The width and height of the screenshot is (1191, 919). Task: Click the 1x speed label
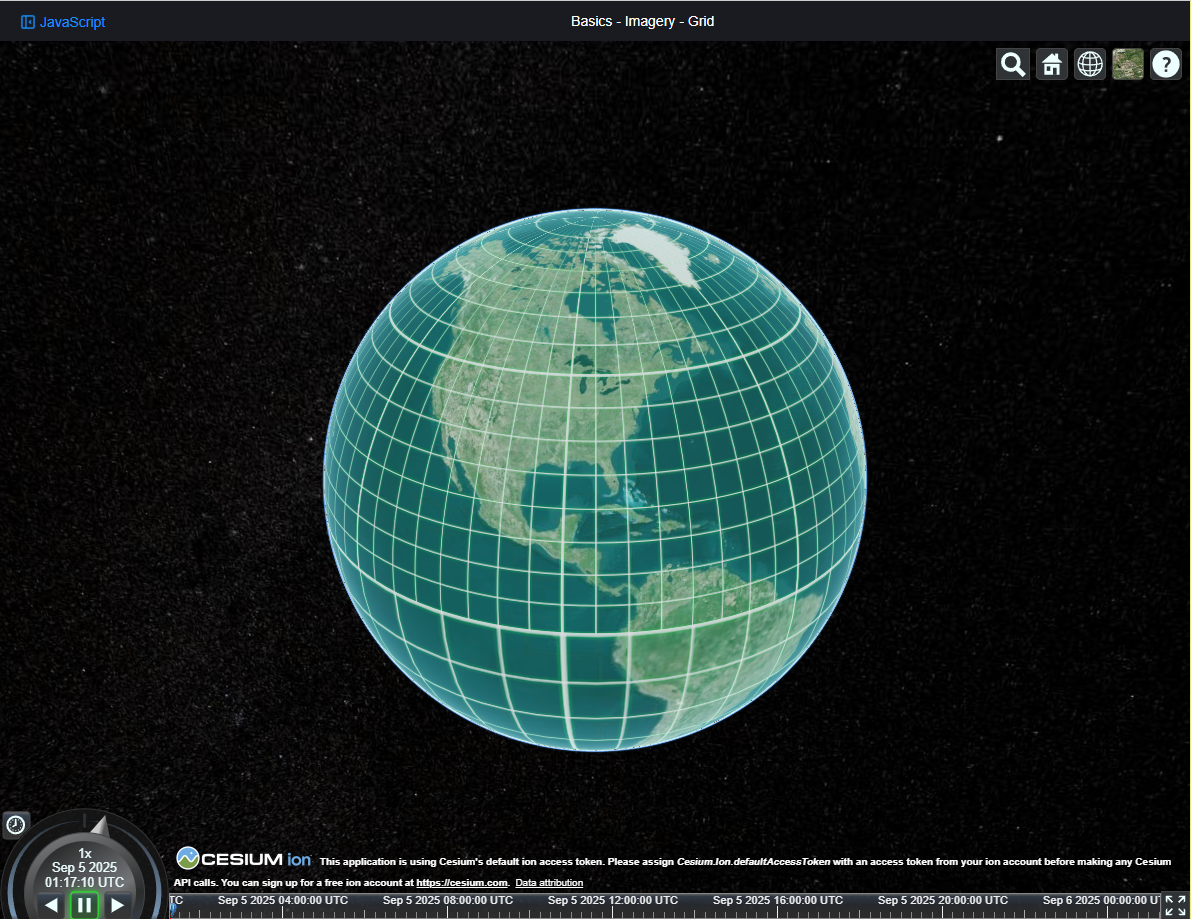pos(85,854)
